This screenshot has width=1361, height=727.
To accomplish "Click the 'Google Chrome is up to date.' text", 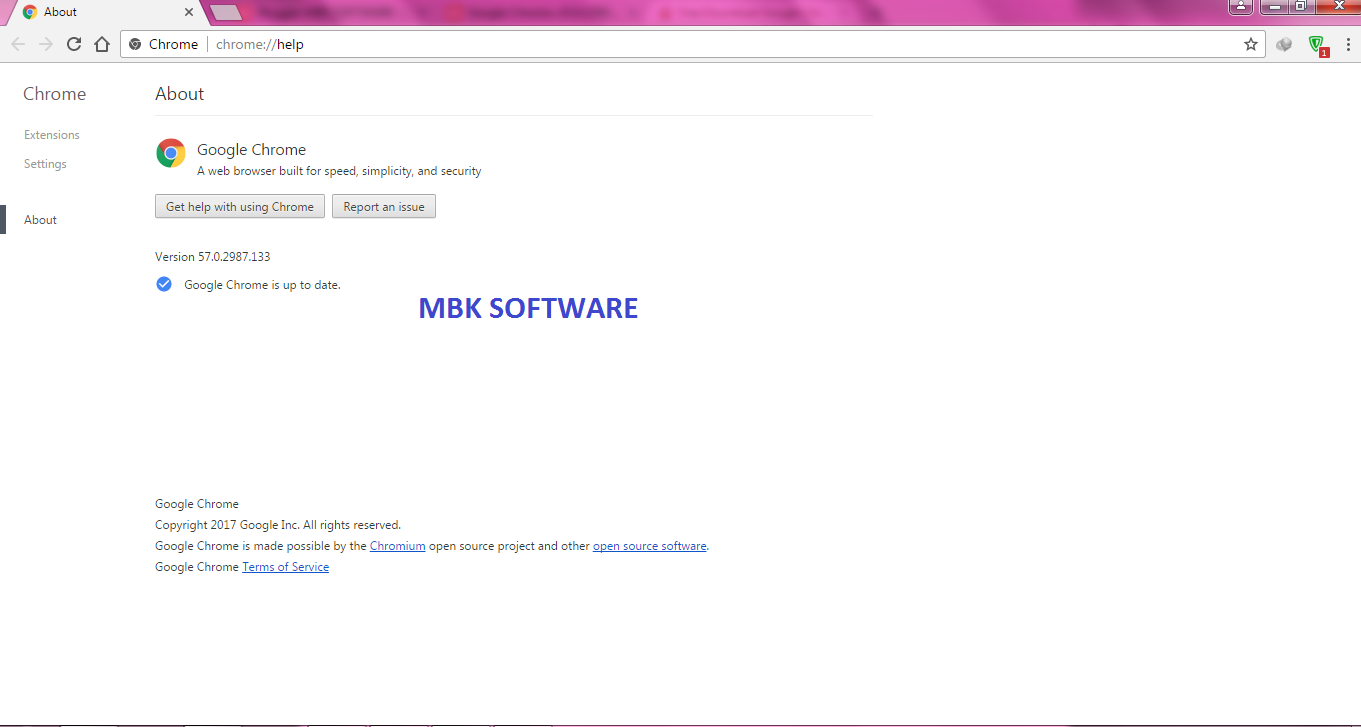I will [262, 285].
